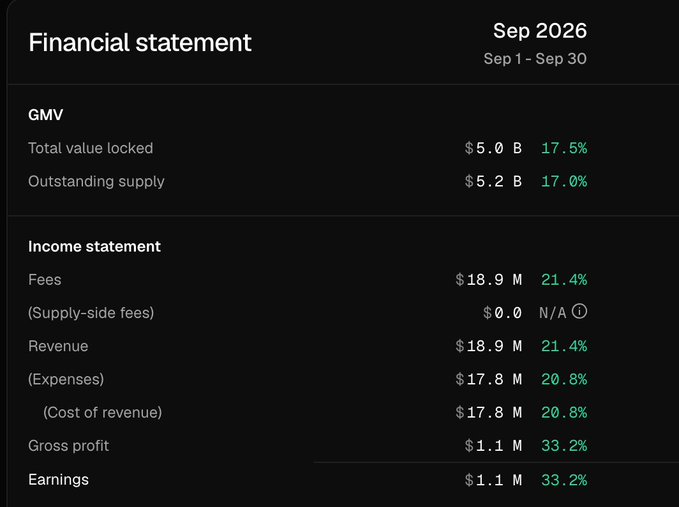The height and width of the screenshot is (507, 679).
Task: Click the $17.8 M Cost of revenue value
Action: click(x=488, y=413)
